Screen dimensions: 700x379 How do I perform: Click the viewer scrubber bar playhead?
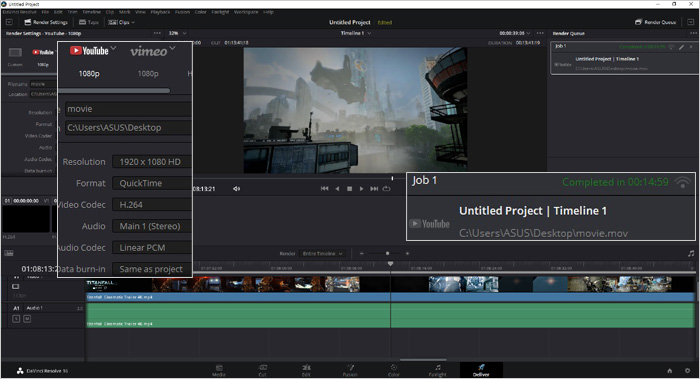392,179
